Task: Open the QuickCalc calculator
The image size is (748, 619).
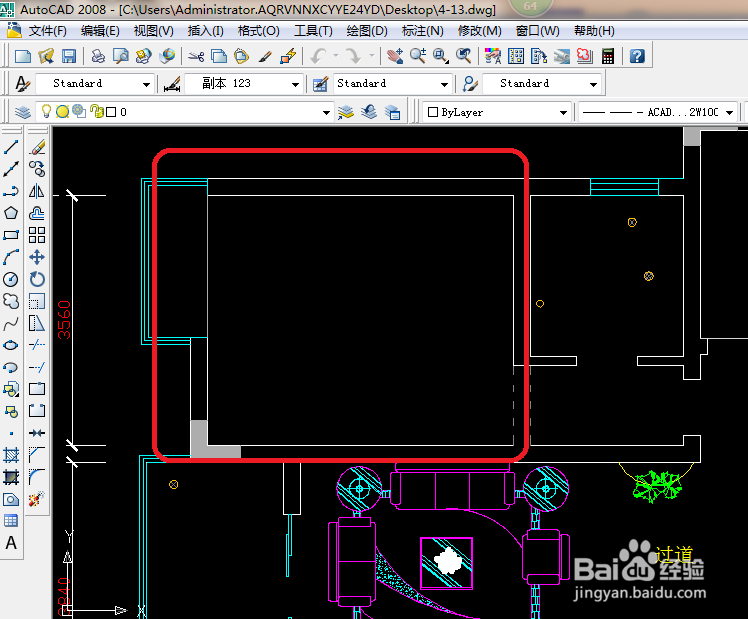Action: click(x=608, y=56)
